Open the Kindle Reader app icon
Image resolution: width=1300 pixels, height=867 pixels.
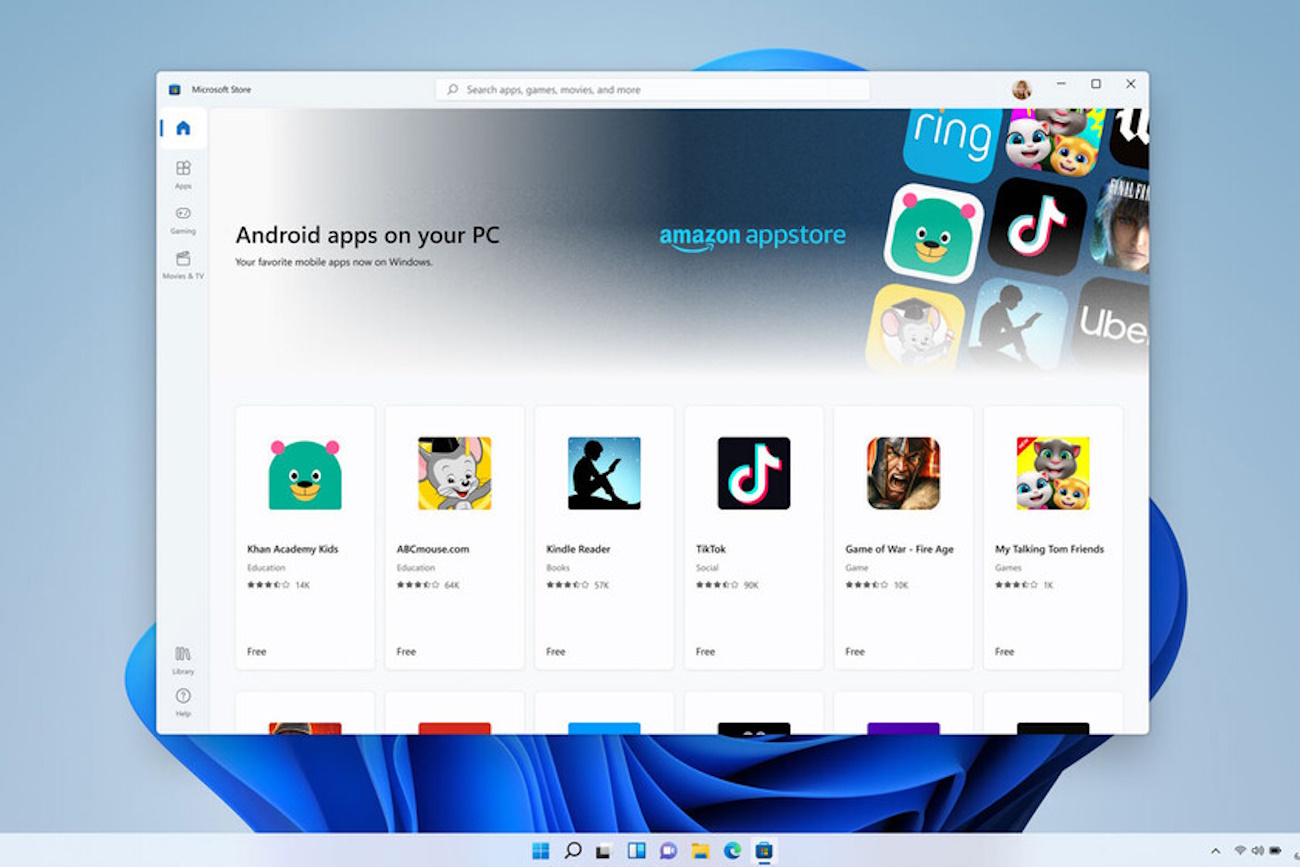point(604,473)
